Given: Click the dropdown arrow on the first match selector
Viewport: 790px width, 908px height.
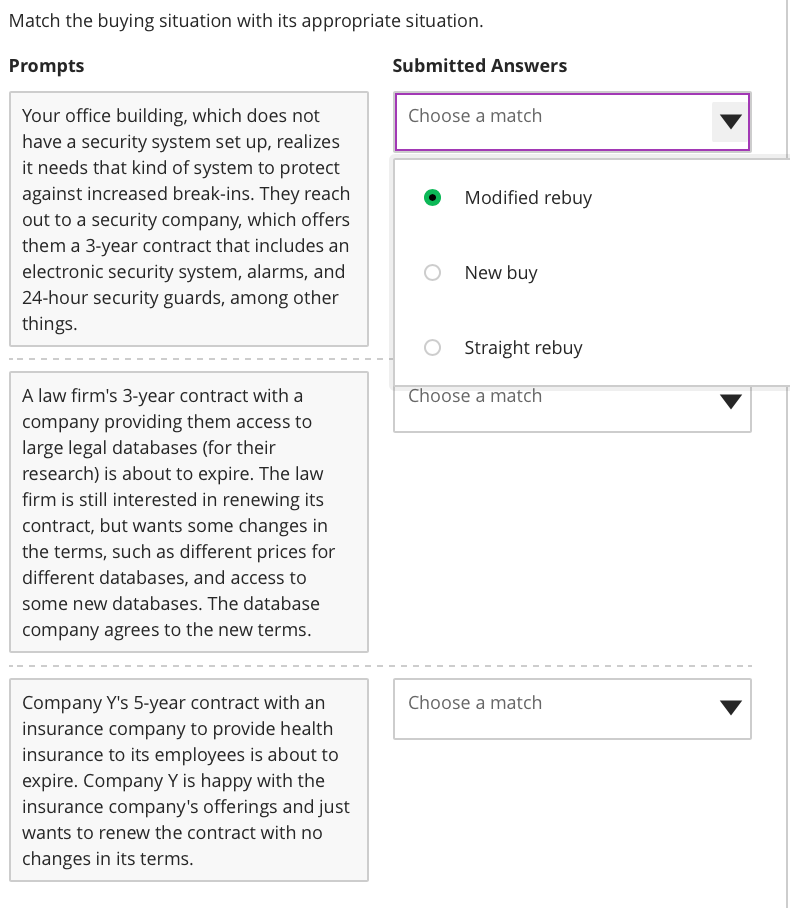Looking at the screenshot, I should (731, 121).
